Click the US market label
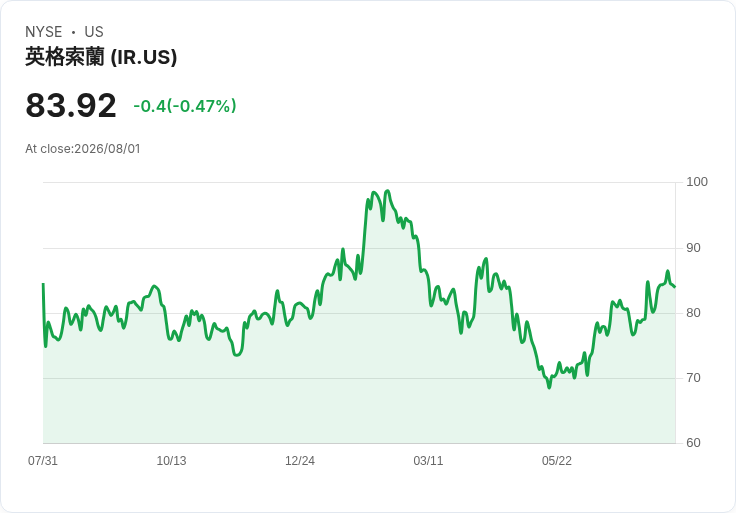736x513 pixels. click(x=94, y=32)
